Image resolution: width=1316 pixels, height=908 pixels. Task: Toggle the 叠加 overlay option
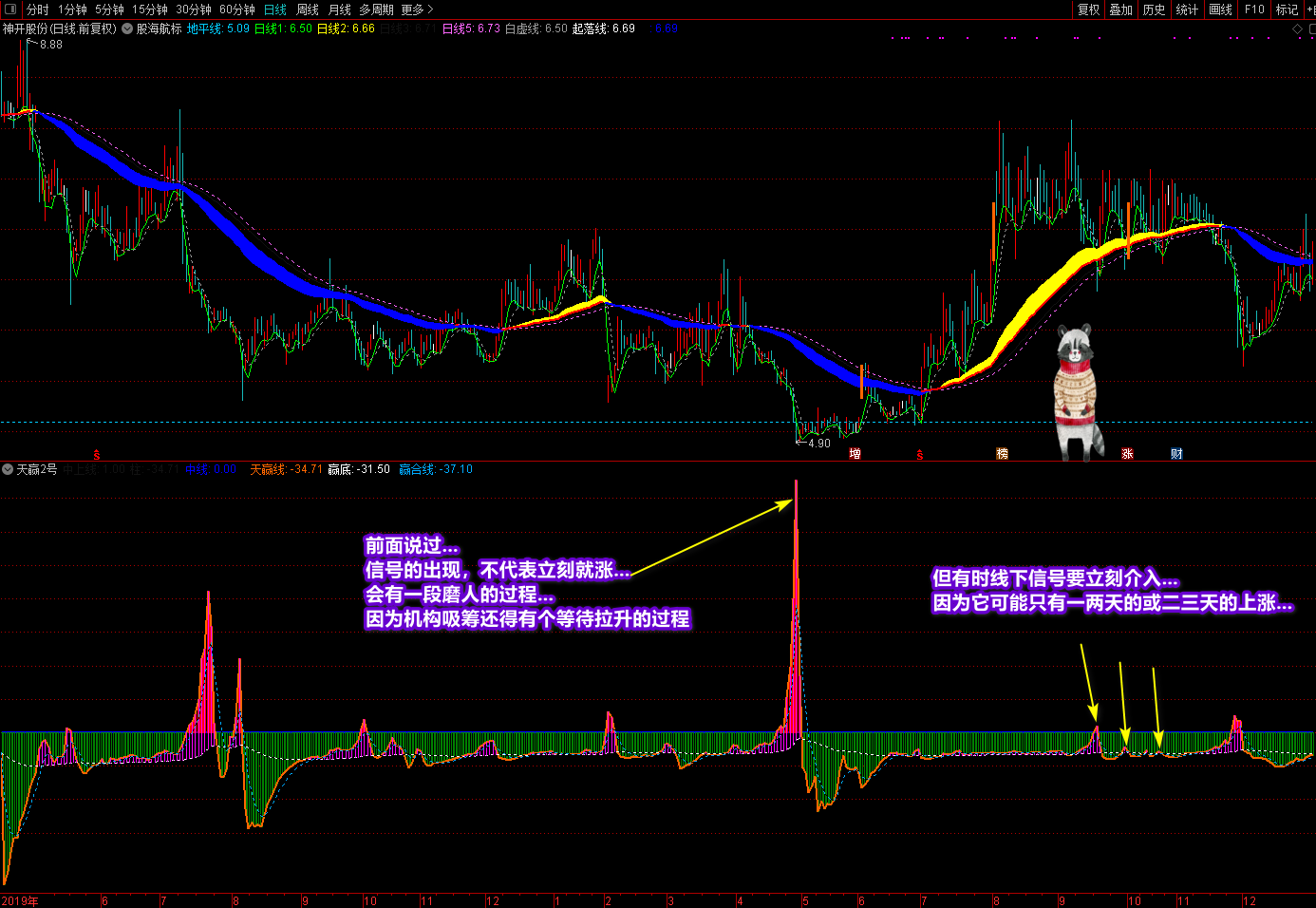pos(1121,9)
